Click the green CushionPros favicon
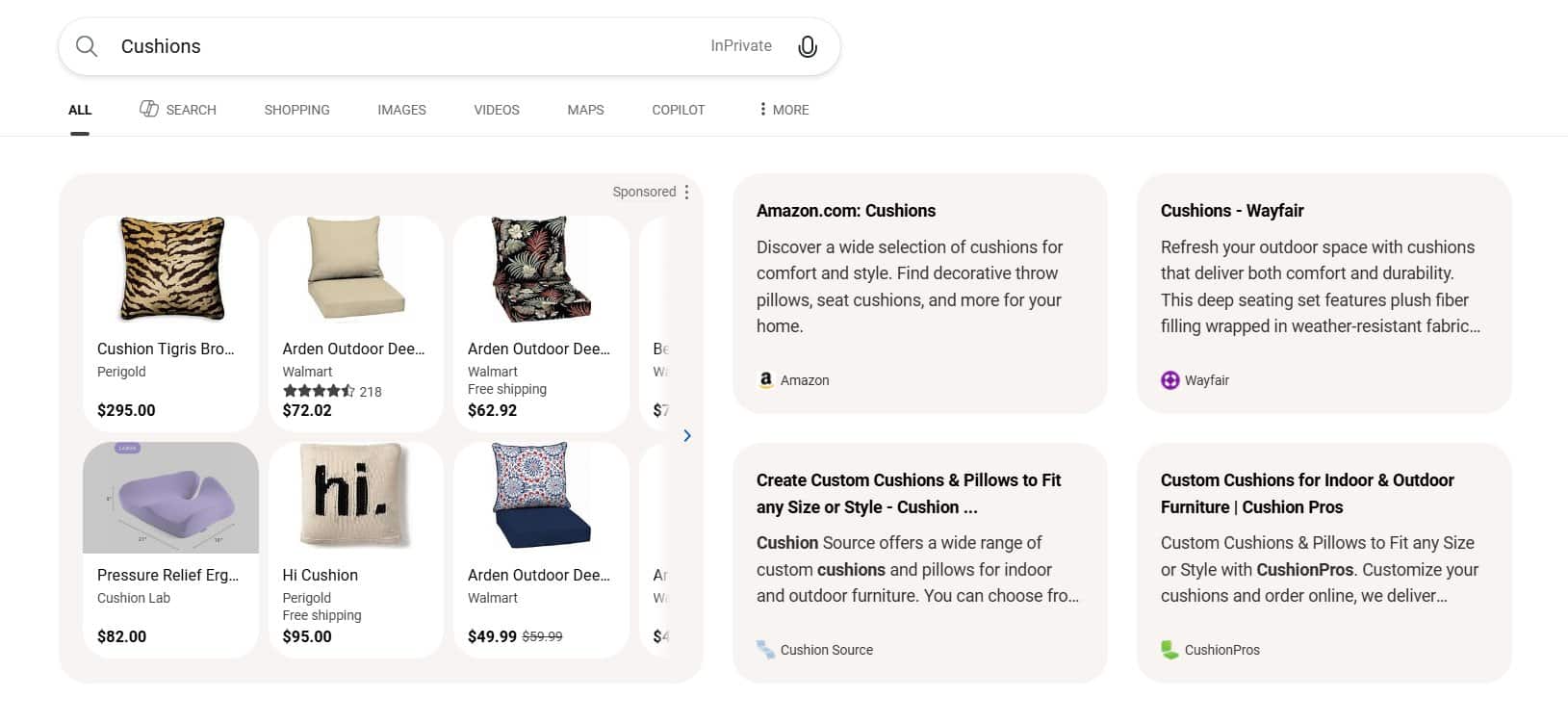 tap(1170, 650)
